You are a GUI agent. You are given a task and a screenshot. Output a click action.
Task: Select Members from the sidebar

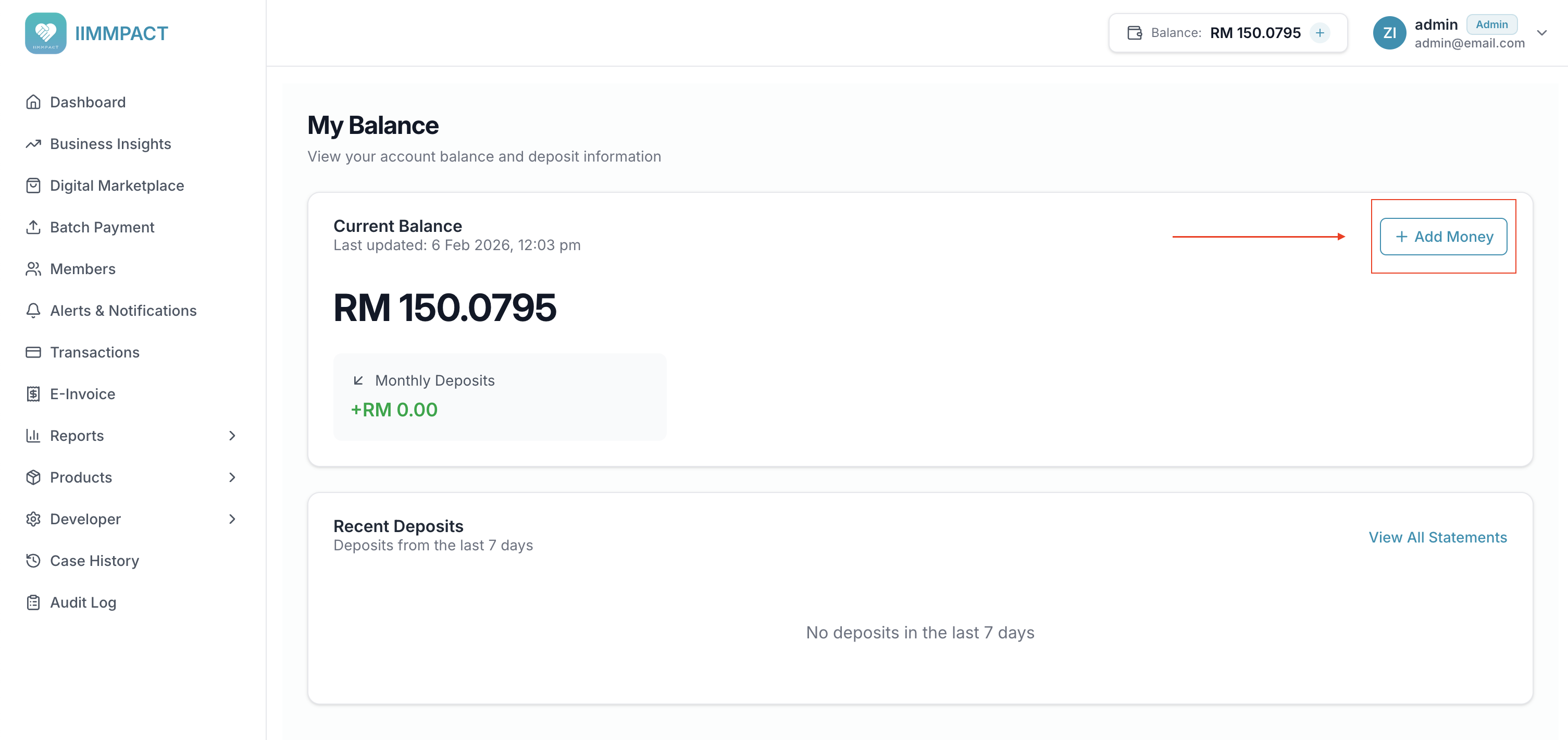point(82,268)
